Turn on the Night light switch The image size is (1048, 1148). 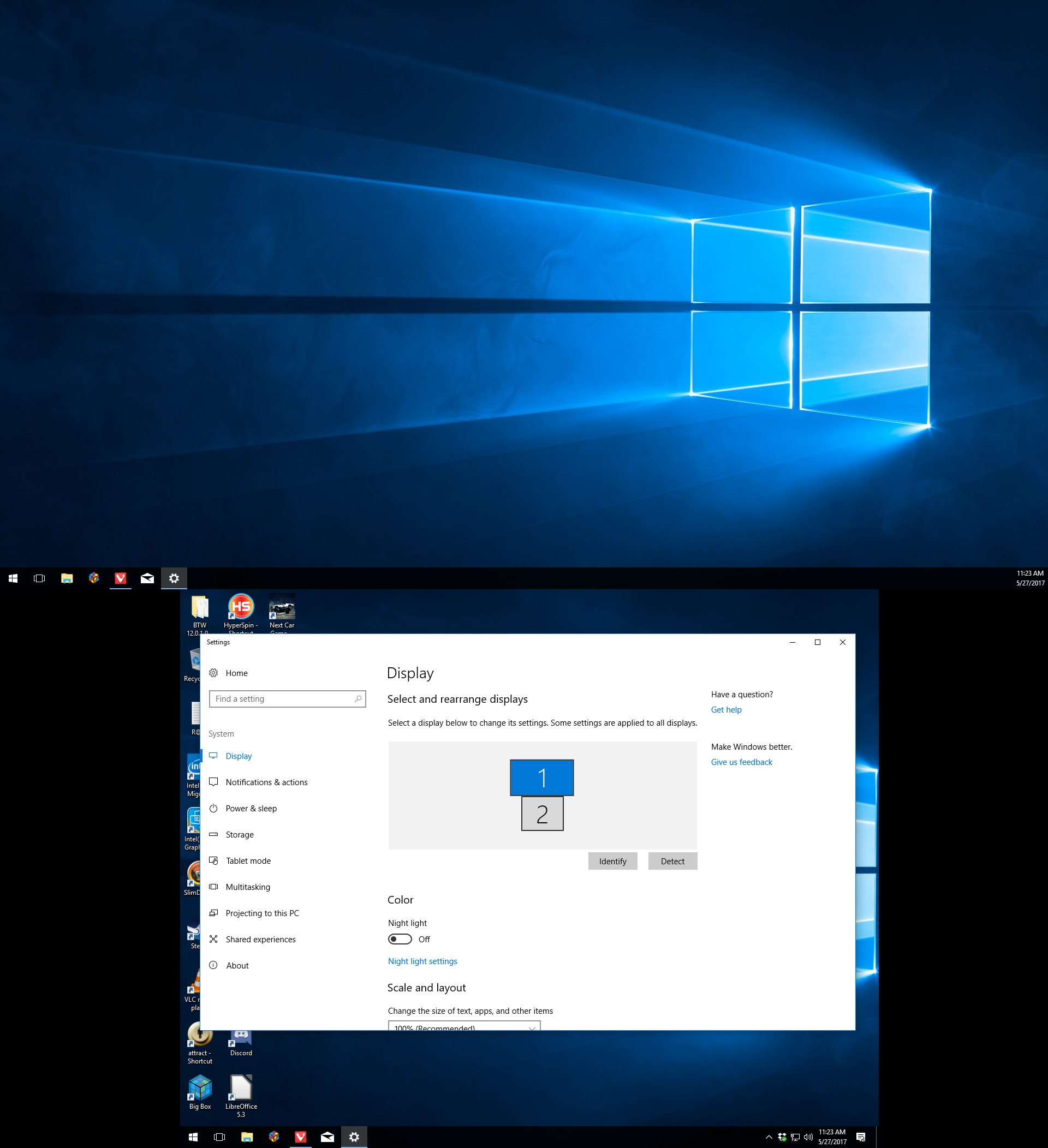[400, 939]
